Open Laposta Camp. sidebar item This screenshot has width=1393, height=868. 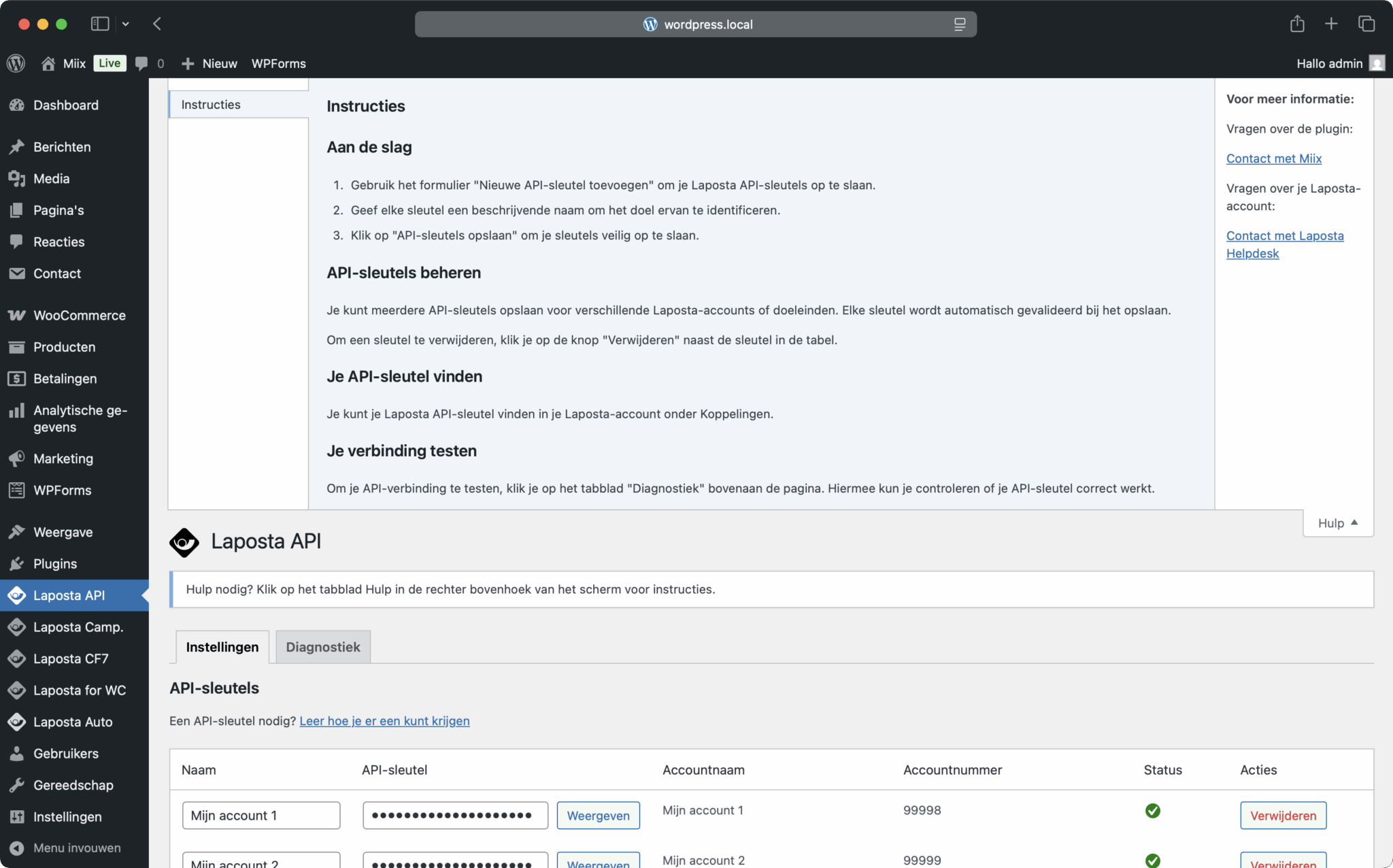pyautogui.click(x=78, y=627)
